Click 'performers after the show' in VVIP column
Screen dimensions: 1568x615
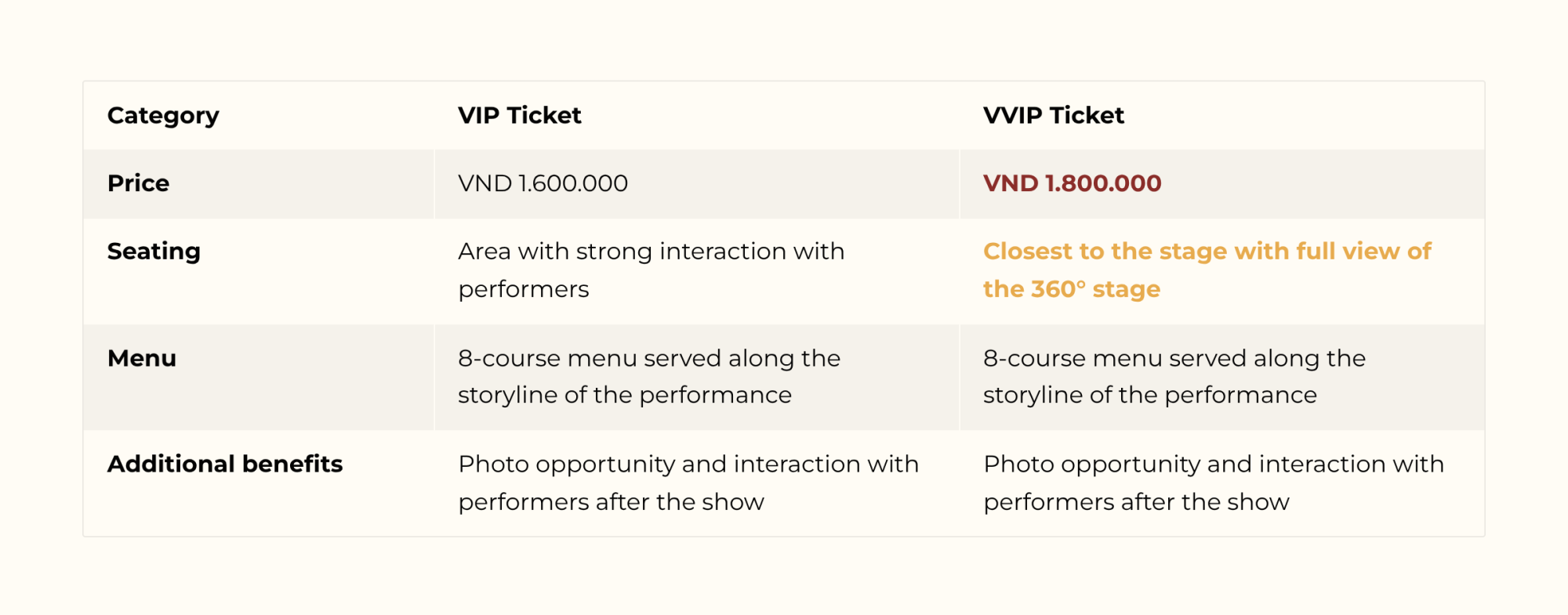tap(1136, 501)
